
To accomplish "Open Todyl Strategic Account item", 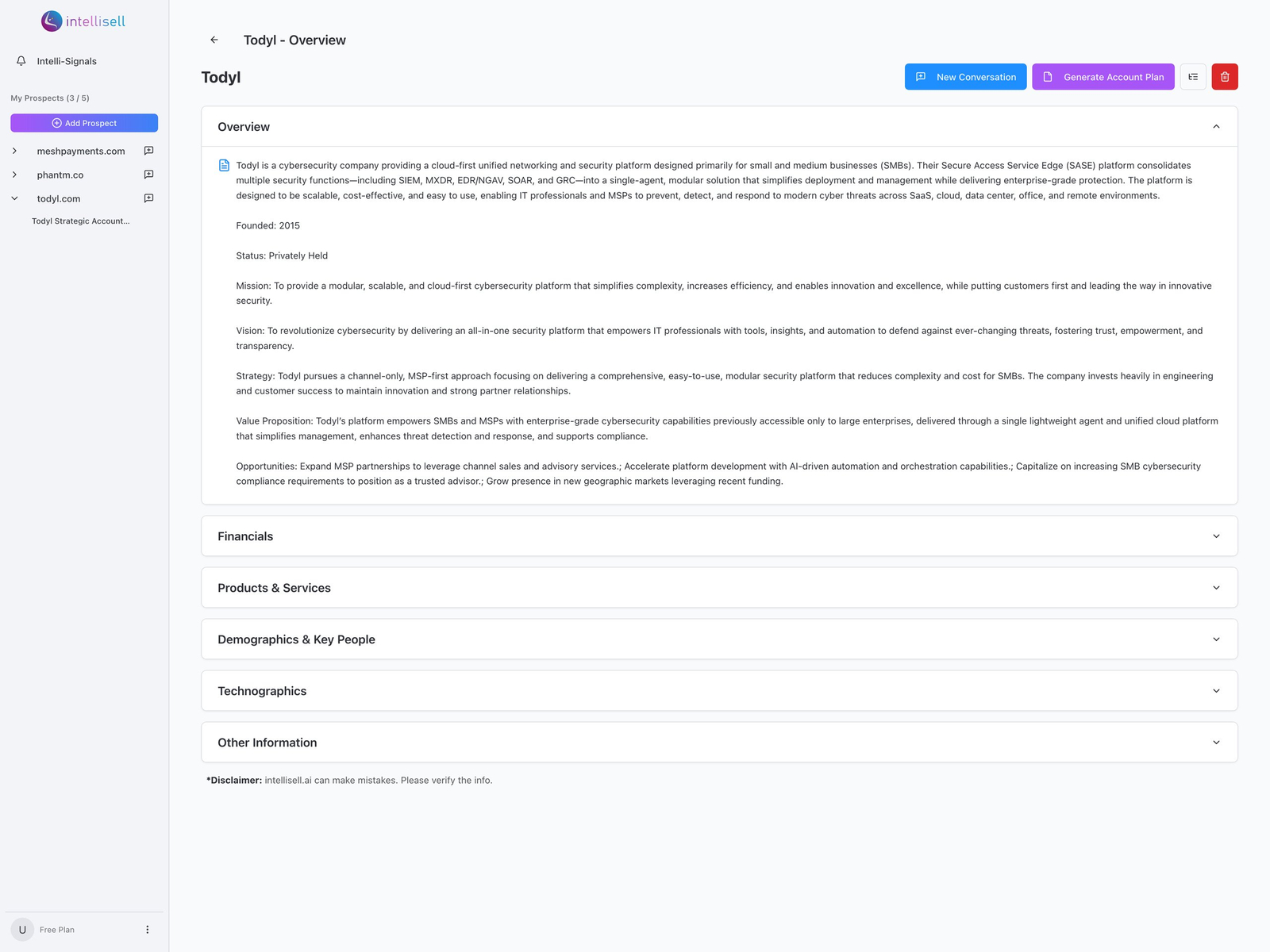I will 81,221.
